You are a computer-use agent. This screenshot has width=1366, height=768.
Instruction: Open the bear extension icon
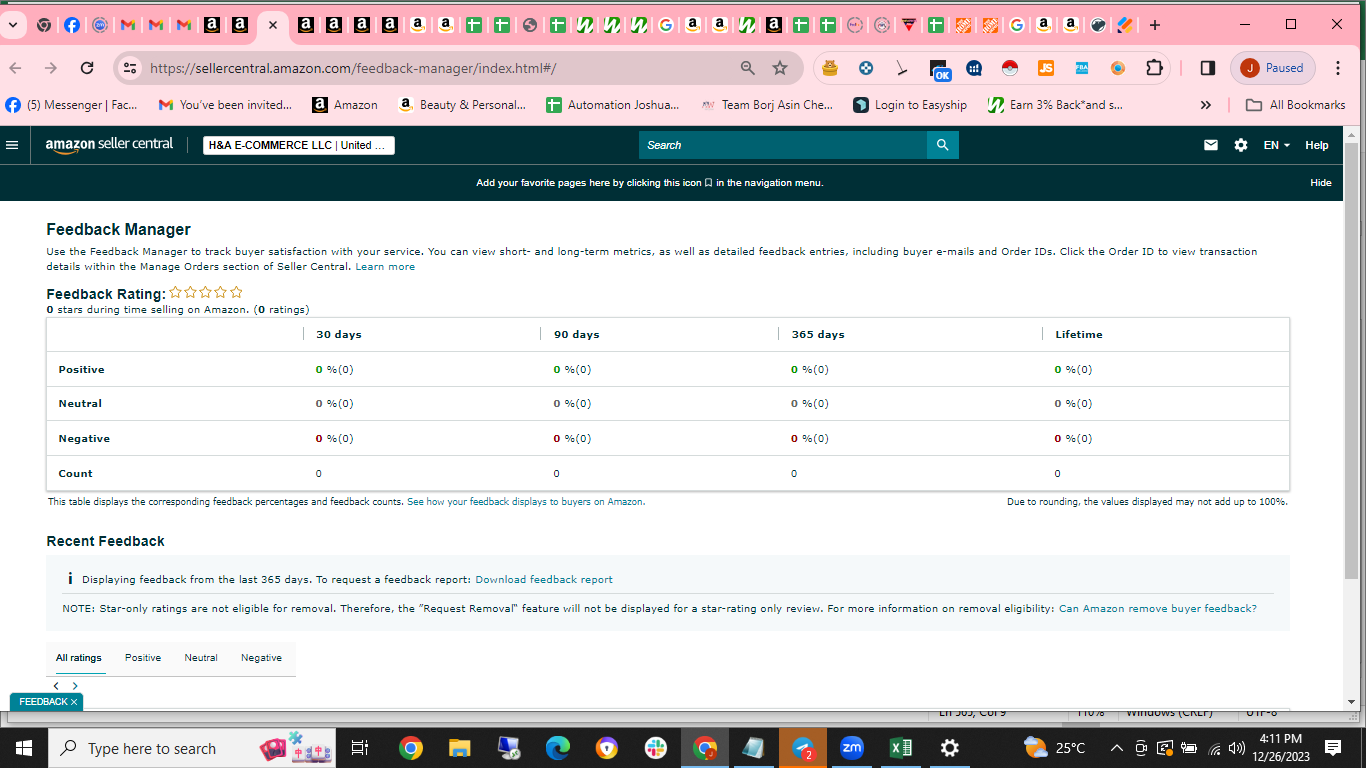click(x=830, y=68)
